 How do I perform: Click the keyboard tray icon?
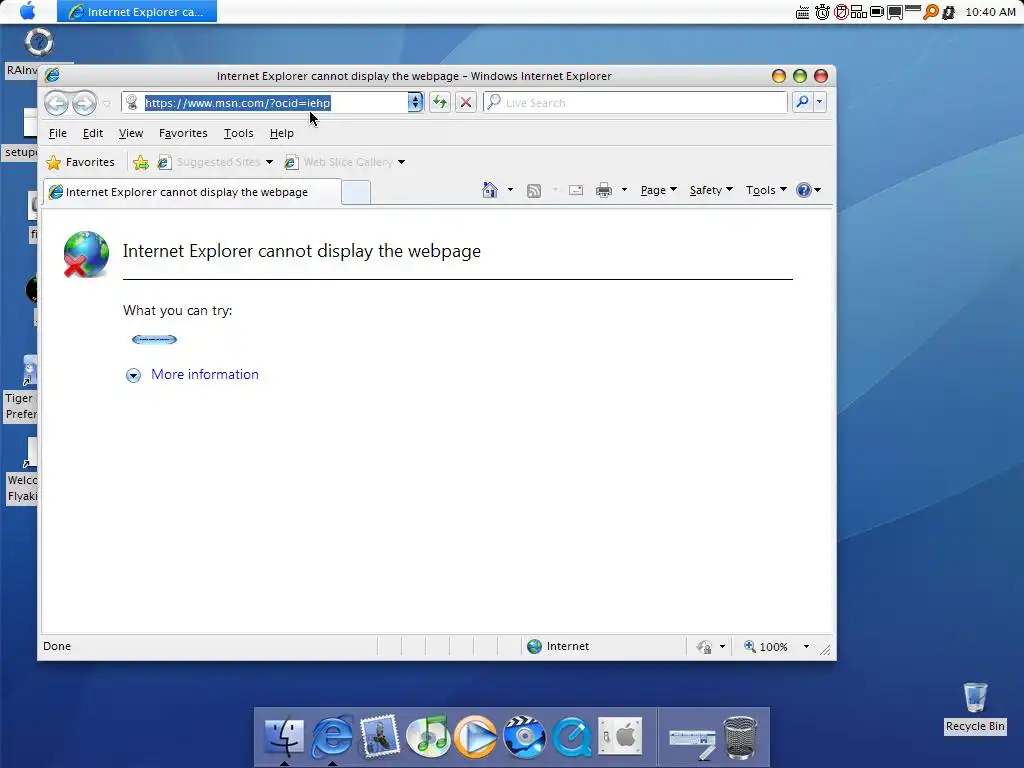pos(803,12)
